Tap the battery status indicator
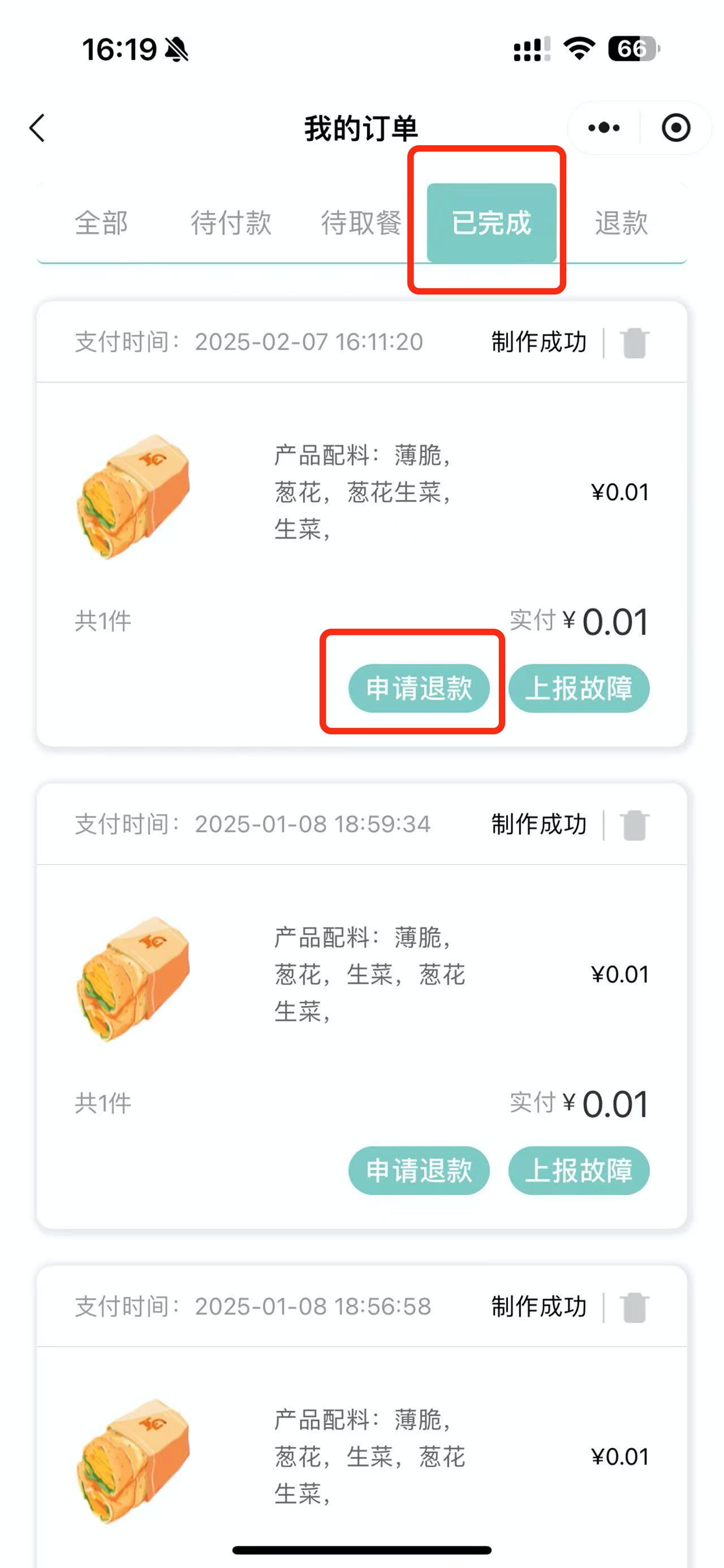Screen dimensions: 724x1568 [633, 49]
